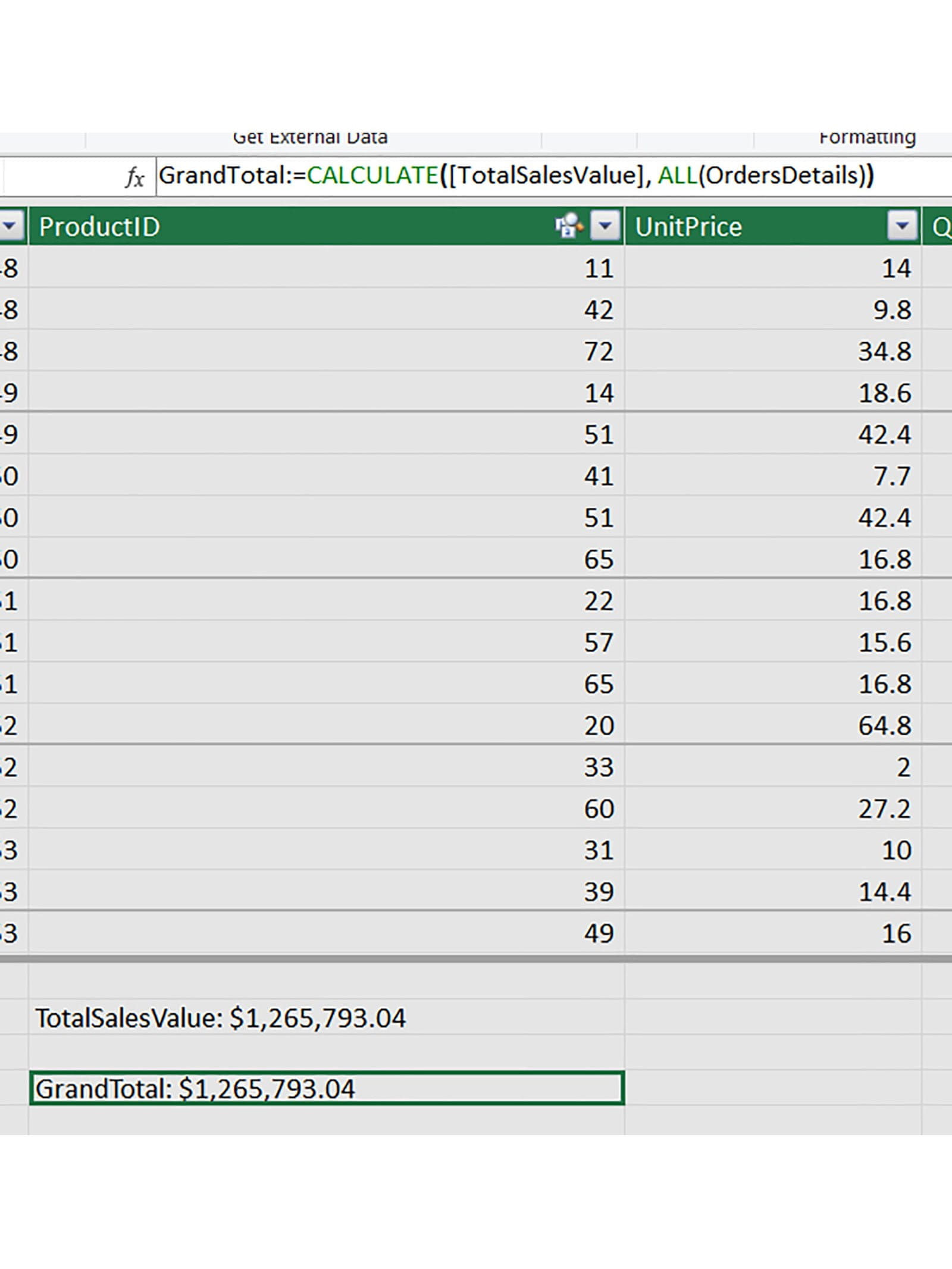Click the relationship icon in ProductID header

[568, 226]
